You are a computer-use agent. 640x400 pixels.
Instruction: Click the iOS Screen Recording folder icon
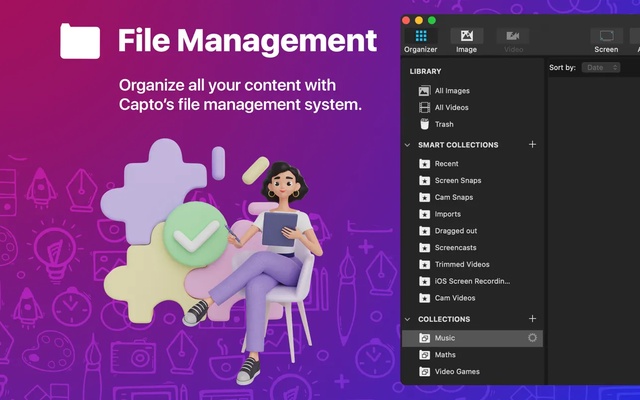[424, 281]
